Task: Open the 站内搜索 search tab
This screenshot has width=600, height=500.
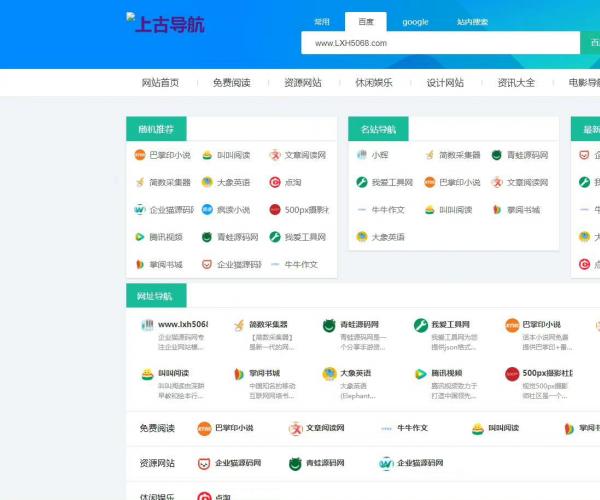Action: click(x=472, y=22)
